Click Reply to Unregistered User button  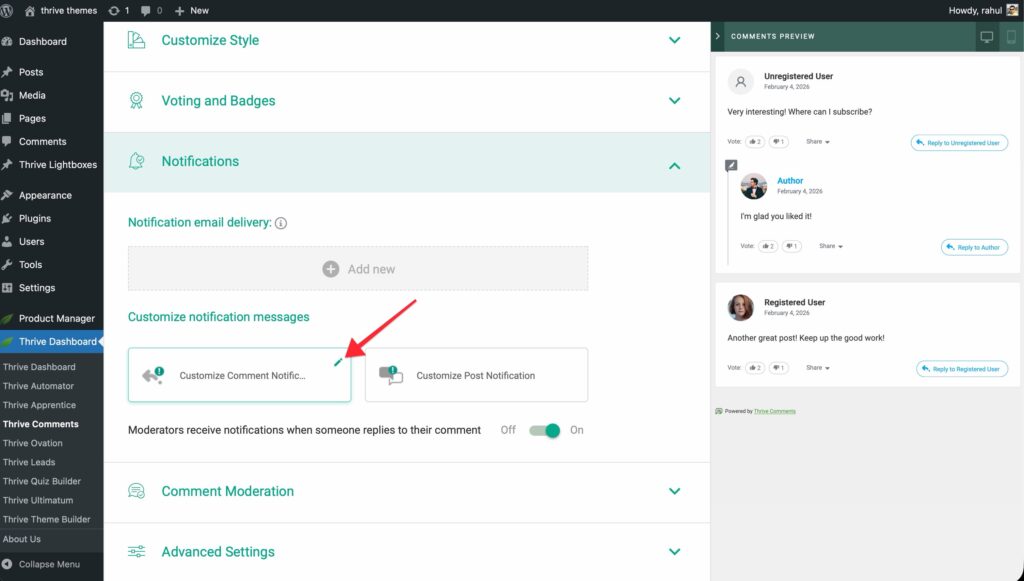959,143
